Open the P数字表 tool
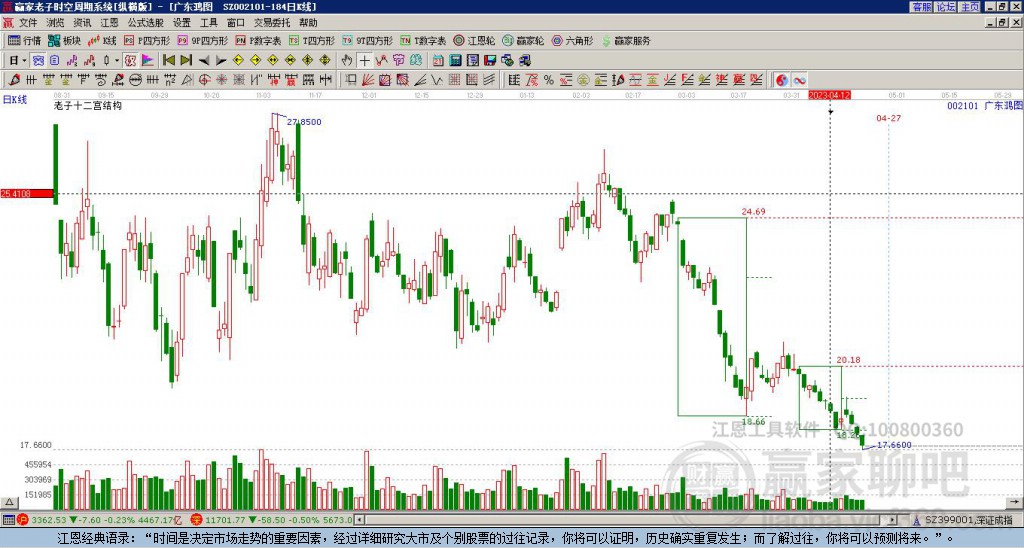The height and width of the screenshot is (548, 1024). [259, 40]
